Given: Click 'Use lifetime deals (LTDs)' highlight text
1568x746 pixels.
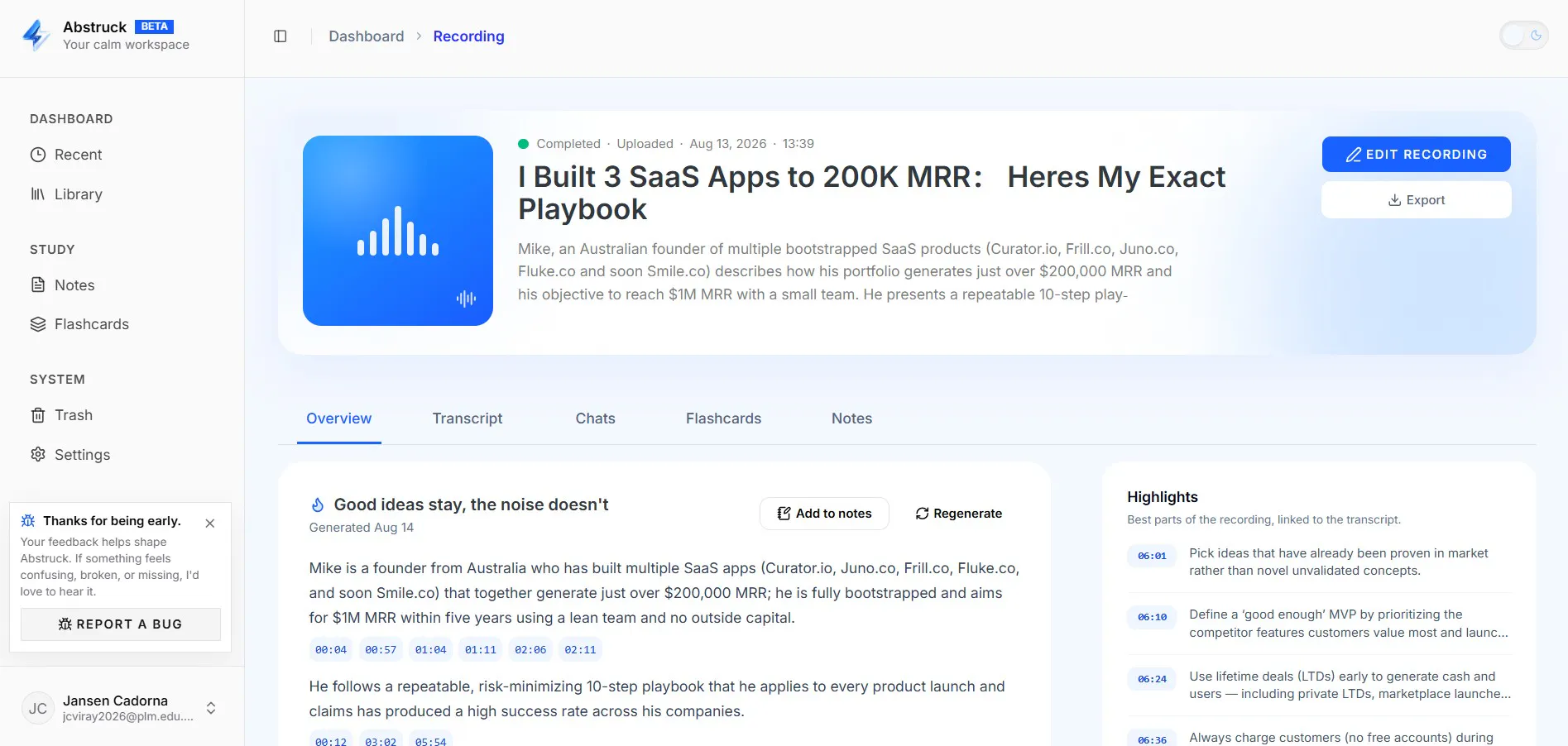Looking at the screenshot, I should click(x=1350, y=685).
